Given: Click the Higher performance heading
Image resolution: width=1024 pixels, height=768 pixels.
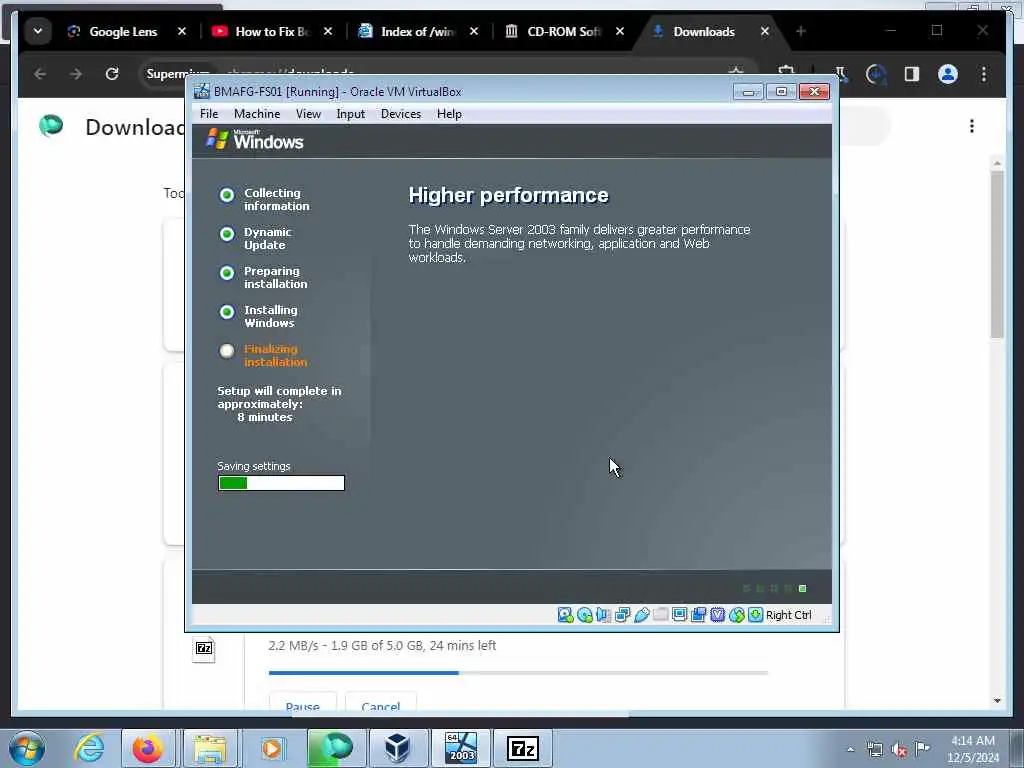Looking at the screenshot, I should point(508,195).
